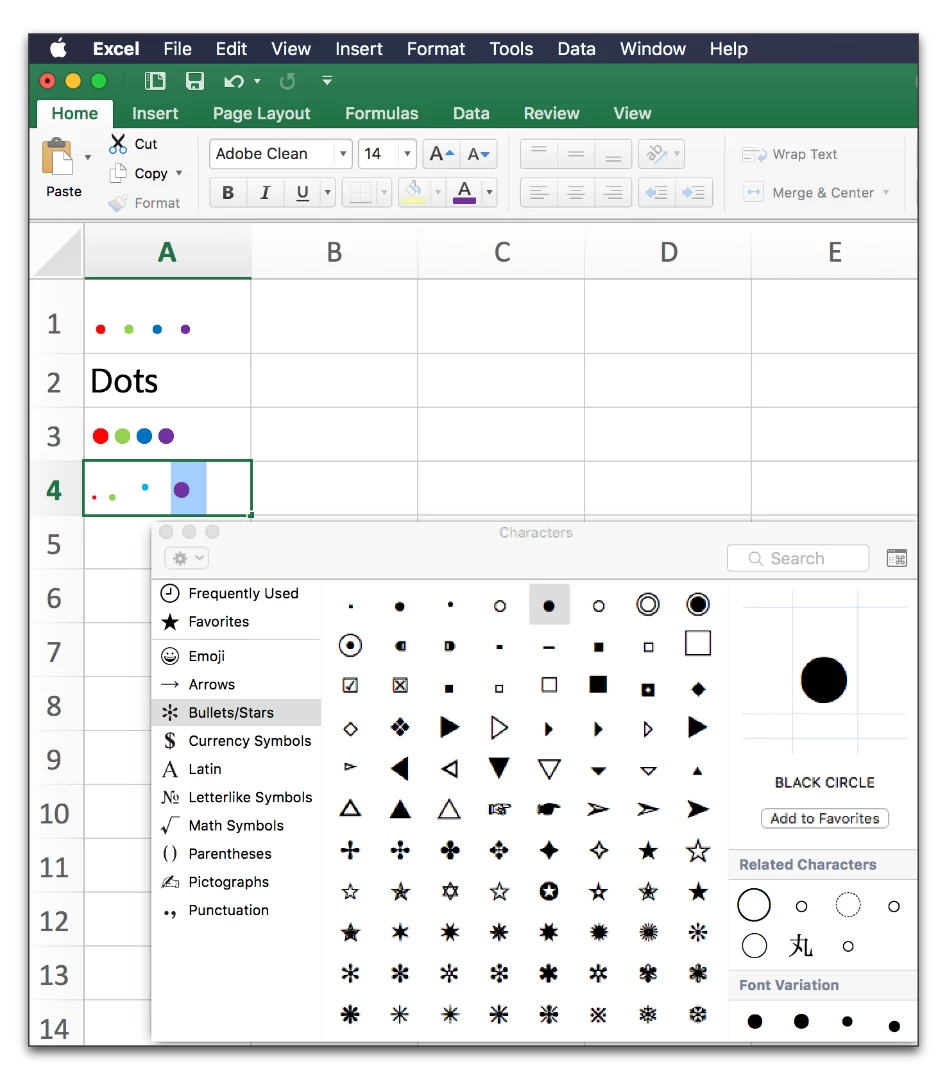Image resolution: width=947 pixels, height=1080 pixels.
Task: Align text to top
Action: coord(539,154)
